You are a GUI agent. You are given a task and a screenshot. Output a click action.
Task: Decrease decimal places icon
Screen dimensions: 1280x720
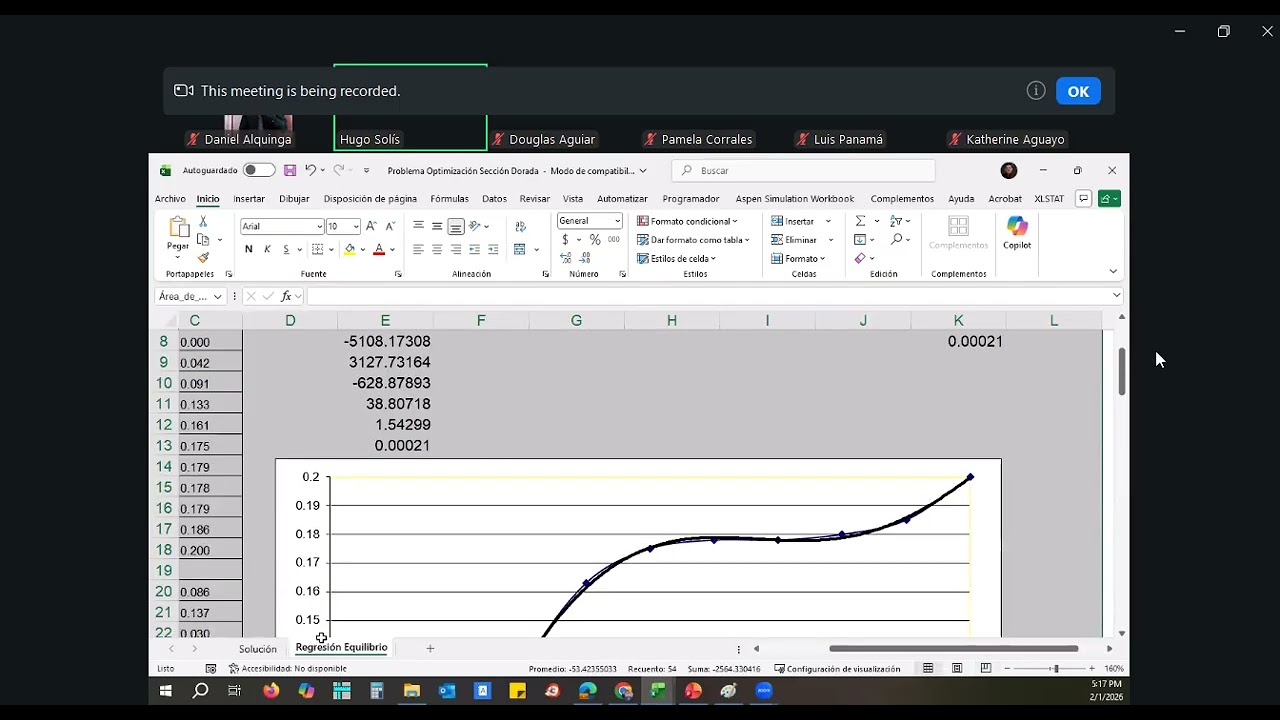point(584,258)
